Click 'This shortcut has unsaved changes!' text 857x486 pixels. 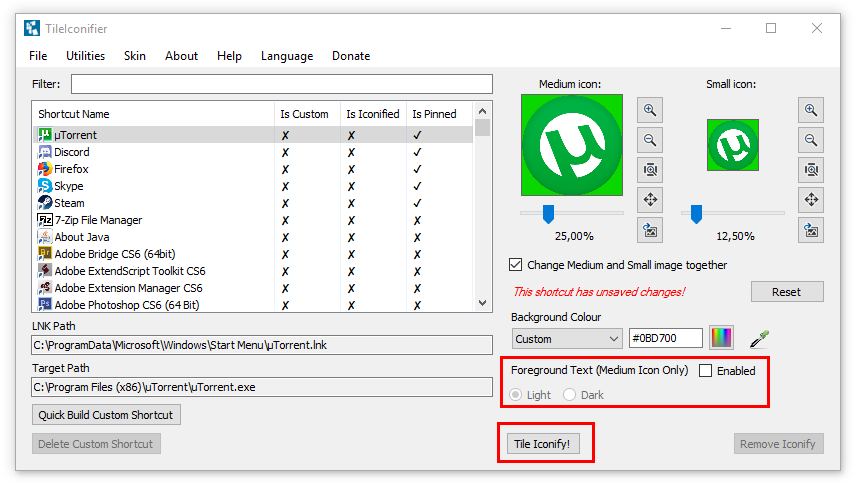(x=599, y=292)
